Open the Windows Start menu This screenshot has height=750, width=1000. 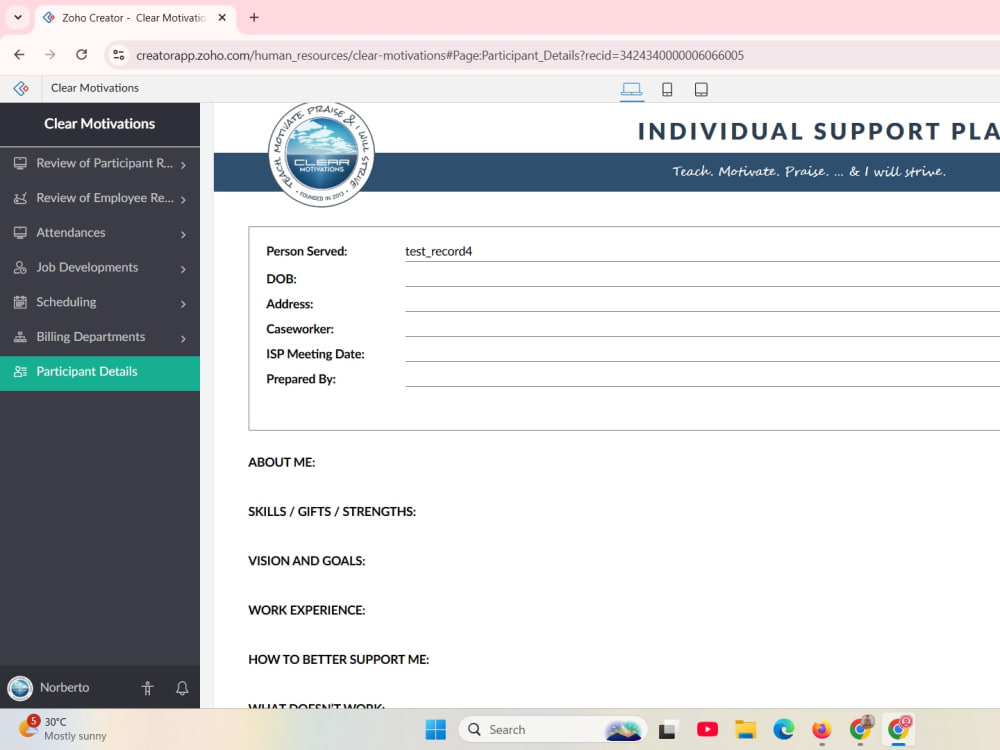pos(436,730)
